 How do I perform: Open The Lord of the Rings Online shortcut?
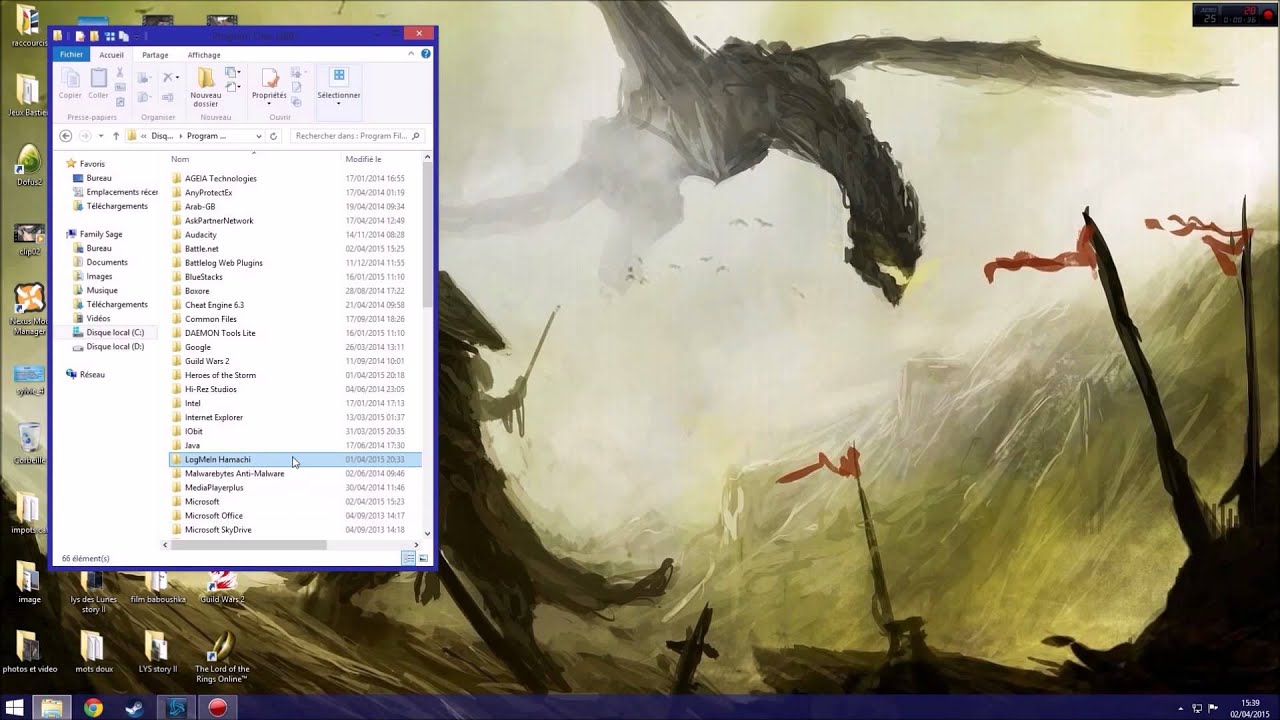point(222,658)
